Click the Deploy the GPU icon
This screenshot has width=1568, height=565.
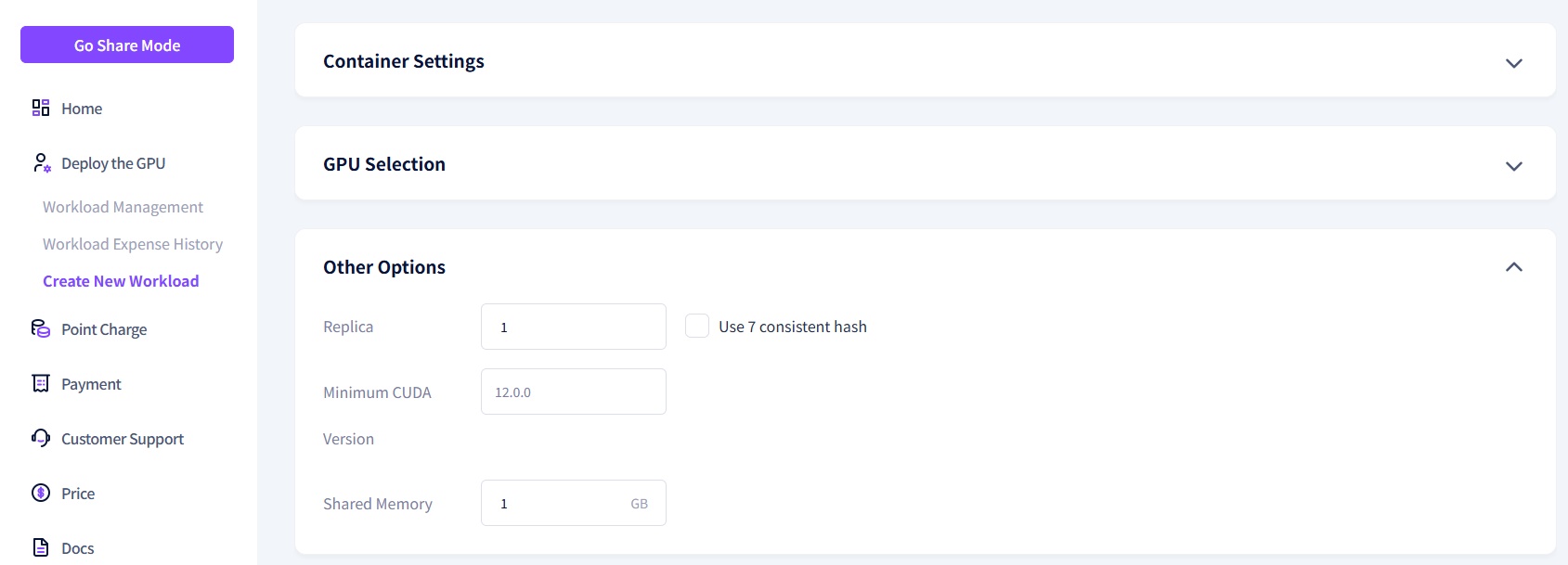pos(41,163)
